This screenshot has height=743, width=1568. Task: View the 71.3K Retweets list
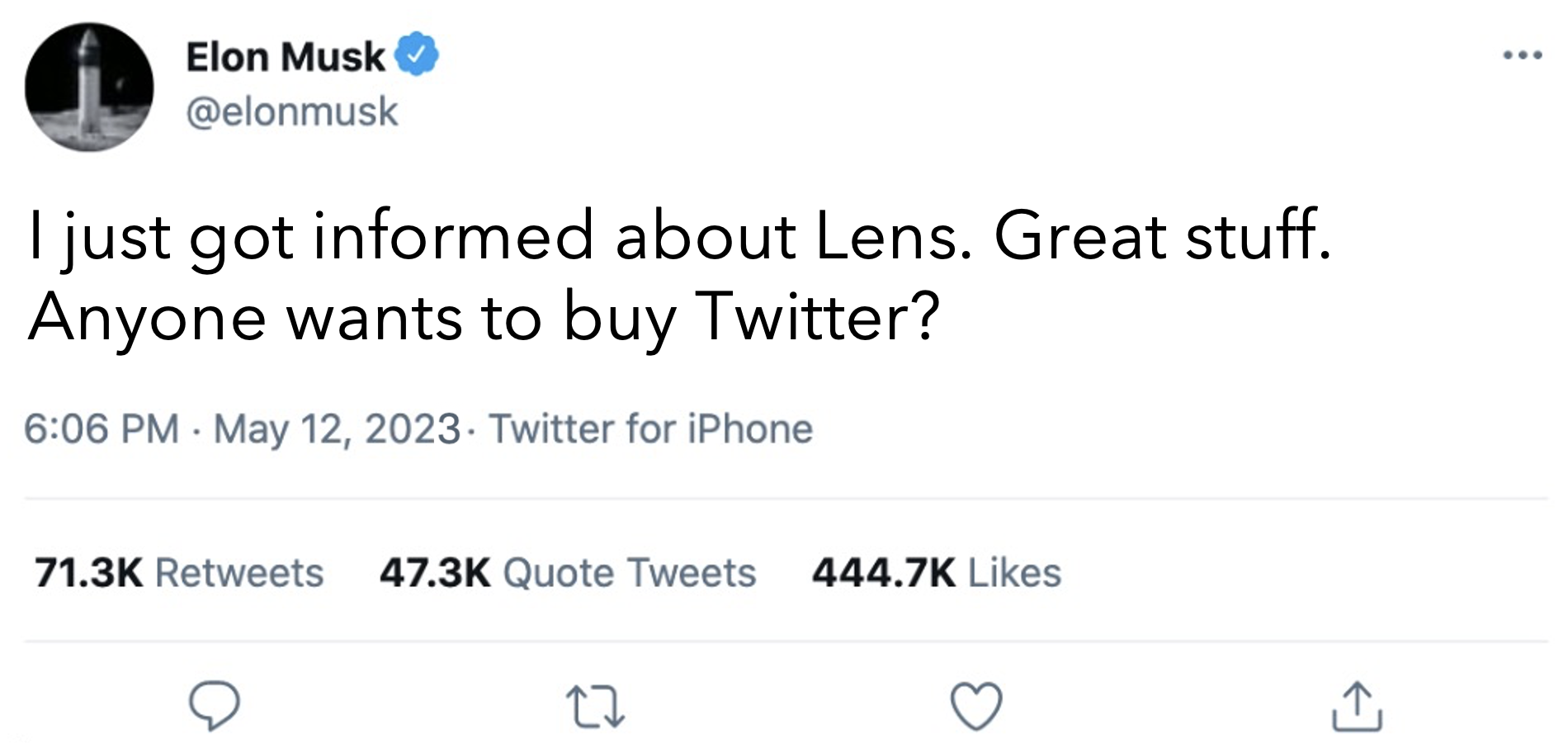point(179,573)
